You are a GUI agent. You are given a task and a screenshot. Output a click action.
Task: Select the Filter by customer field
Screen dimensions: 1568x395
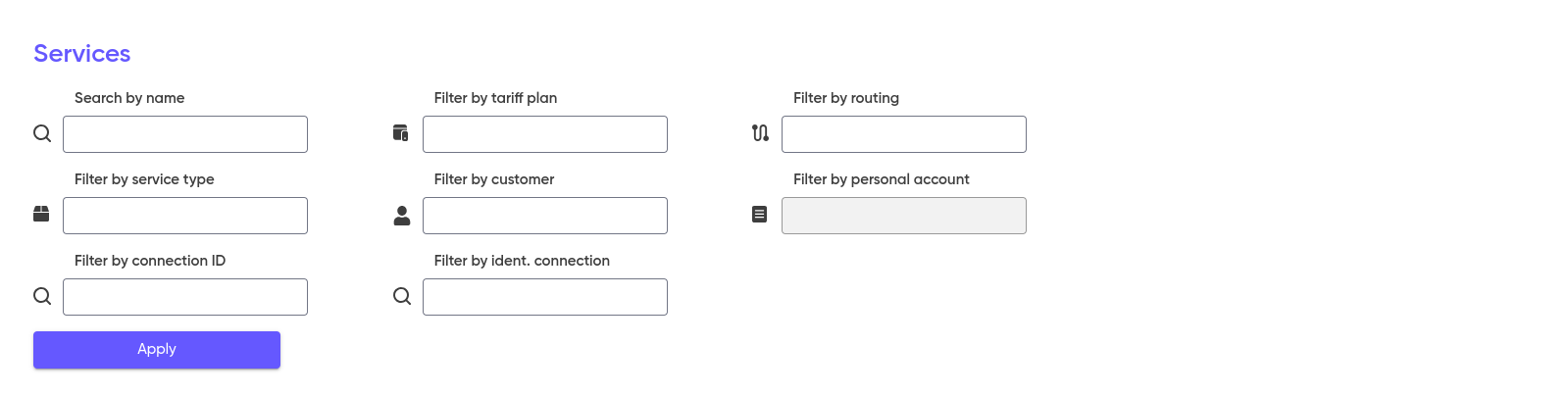pos(545,216)
